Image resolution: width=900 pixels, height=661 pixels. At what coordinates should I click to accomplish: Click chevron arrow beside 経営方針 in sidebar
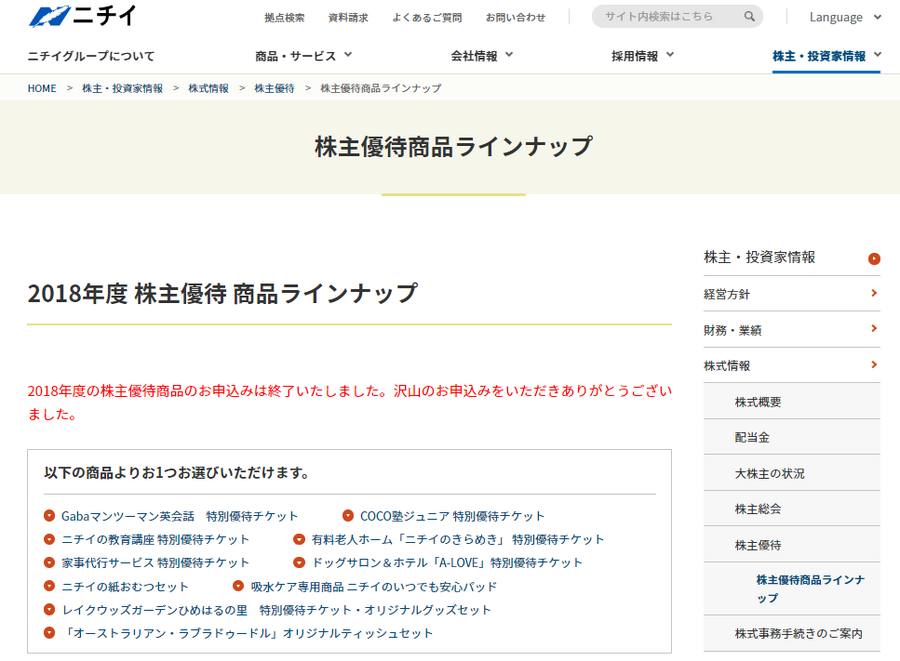tap(874, 293)
